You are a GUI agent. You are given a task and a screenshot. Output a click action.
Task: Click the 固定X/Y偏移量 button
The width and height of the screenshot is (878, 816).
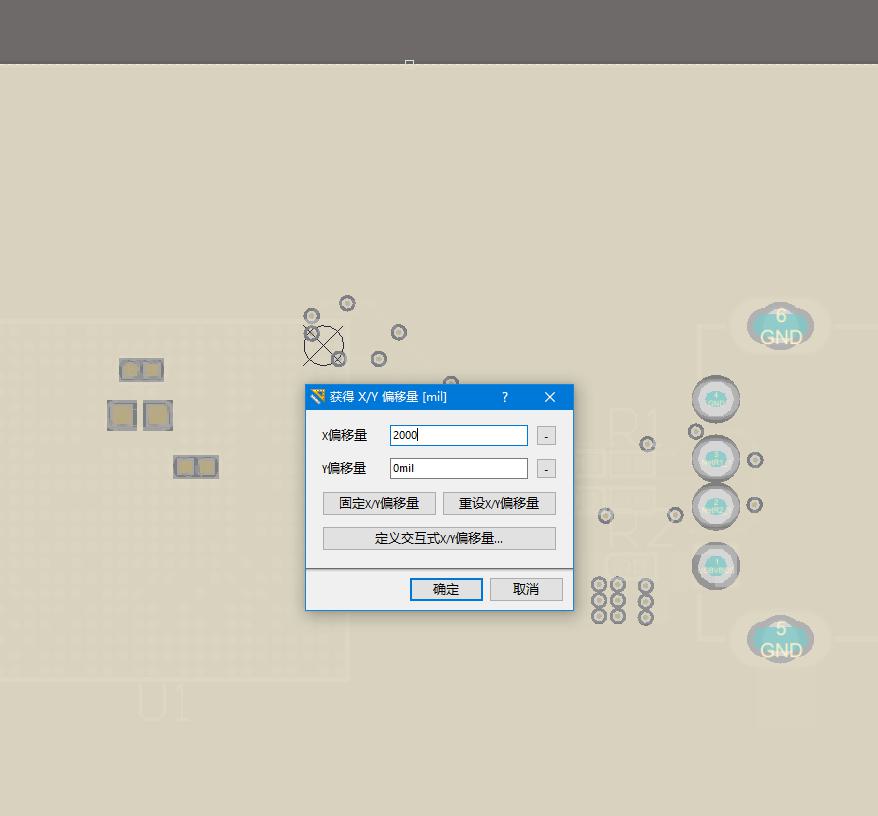pyautogui.click(x=379, y=503)
